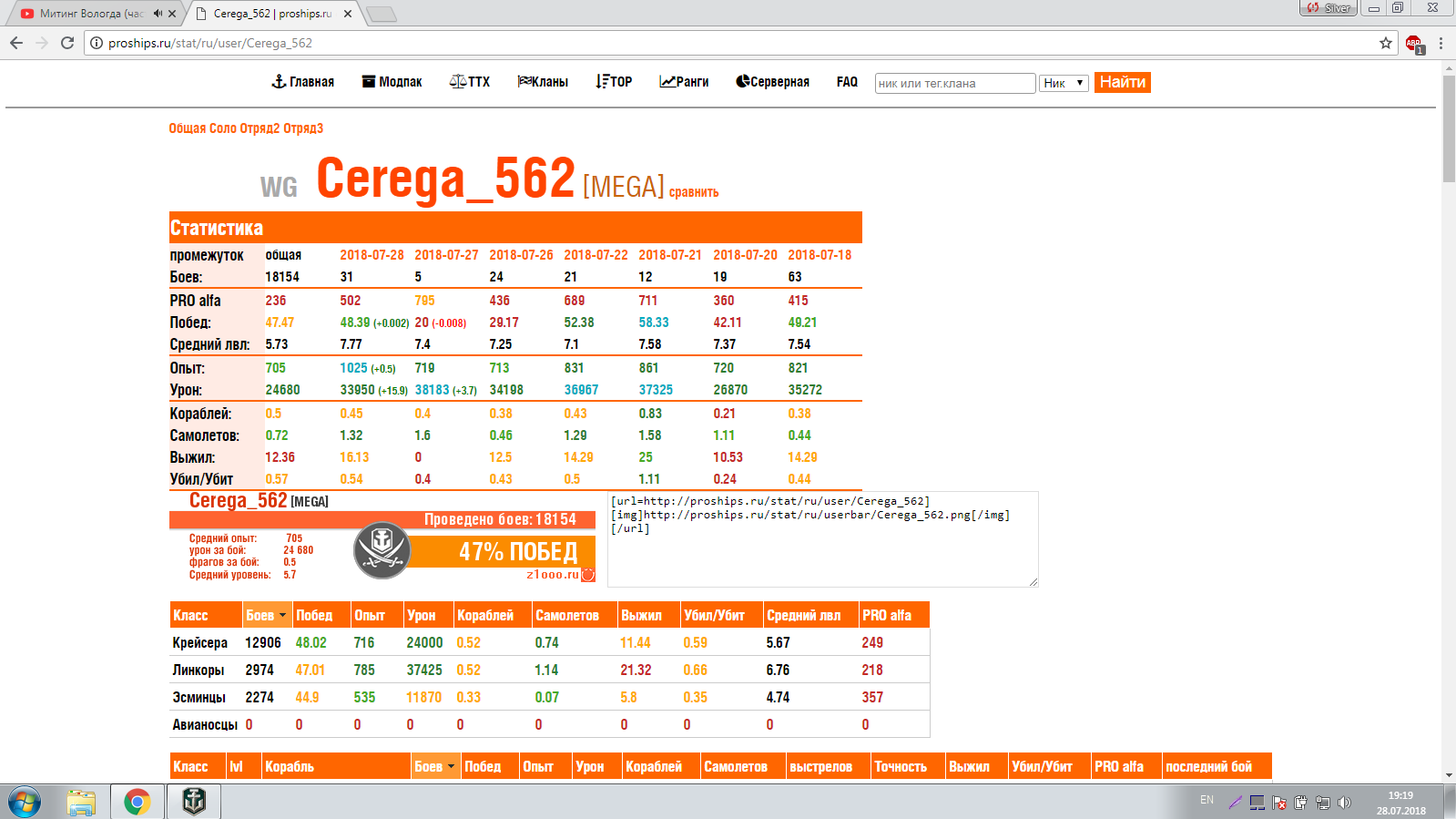Open the [MEGA] clan link

tap(624, 187)
